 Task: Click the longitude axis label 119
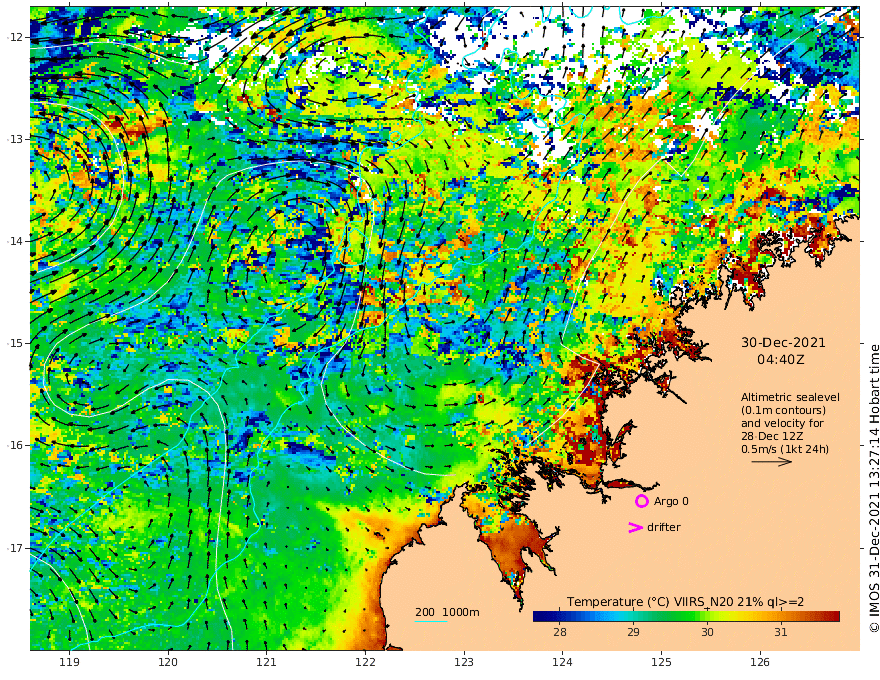click(x=69, y=663)
